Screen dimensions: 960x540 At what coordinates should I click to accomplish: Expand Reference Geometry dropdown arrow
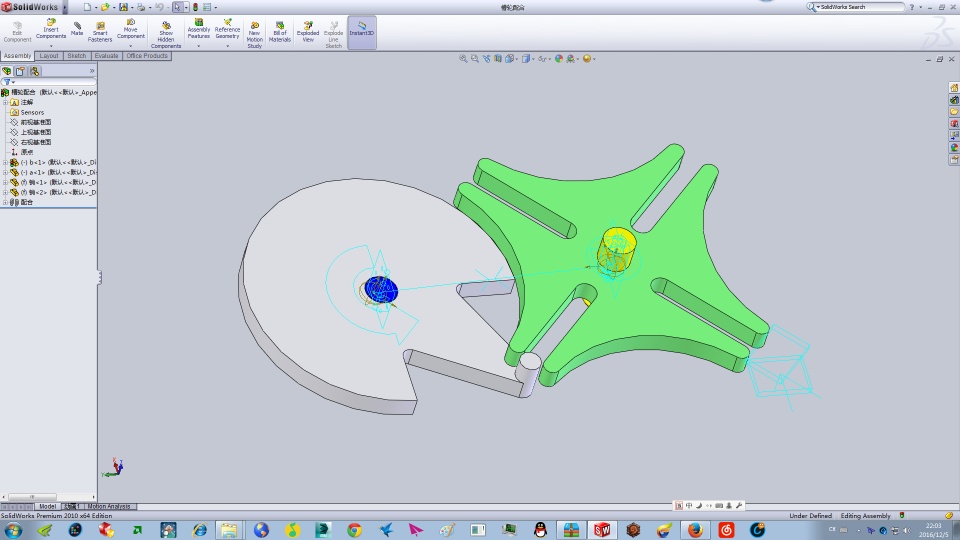[x=227, y=46]
